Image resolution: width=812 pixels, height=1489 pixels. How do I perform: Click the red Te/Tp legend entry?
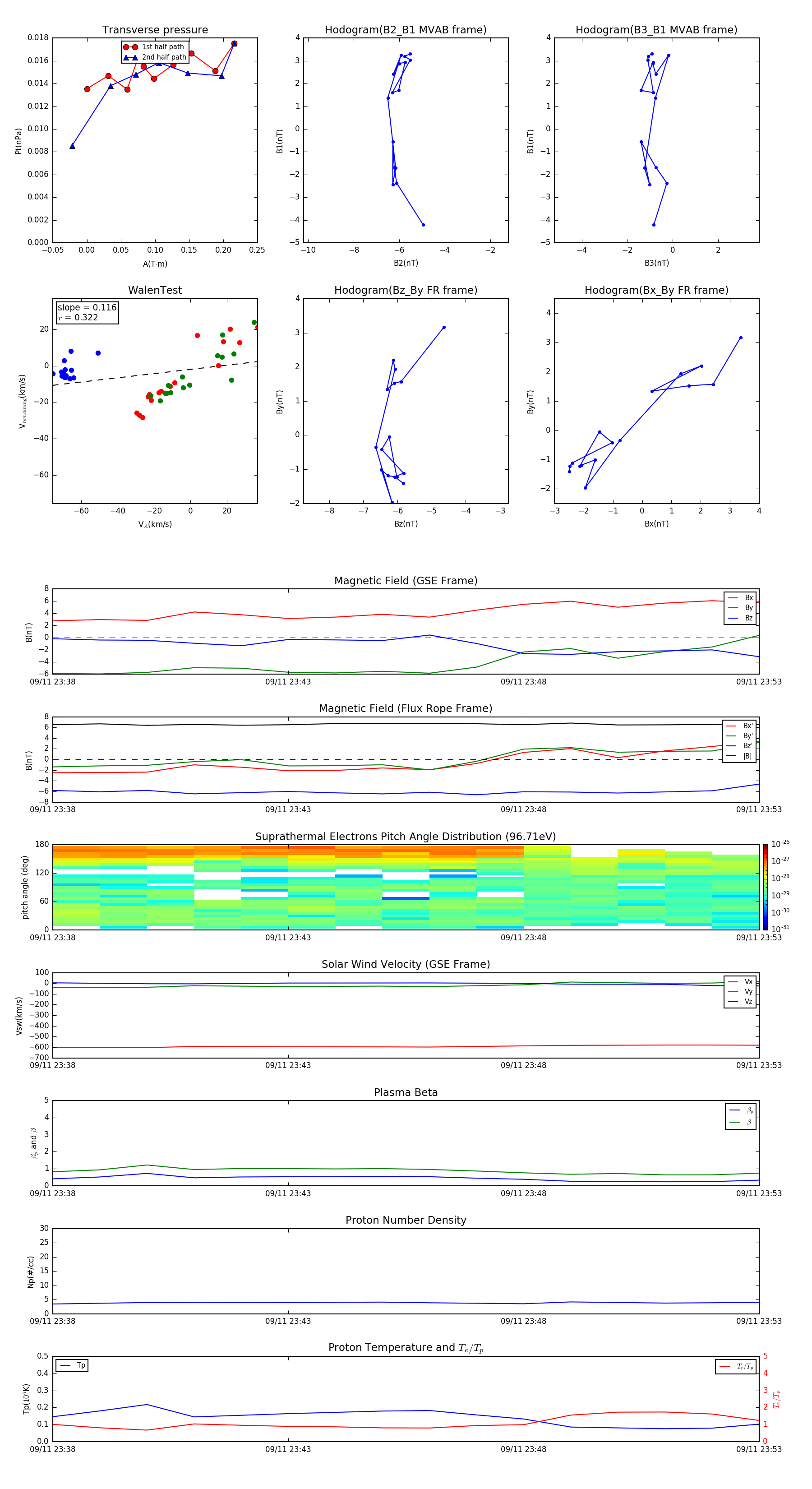tap(736, 1366)
